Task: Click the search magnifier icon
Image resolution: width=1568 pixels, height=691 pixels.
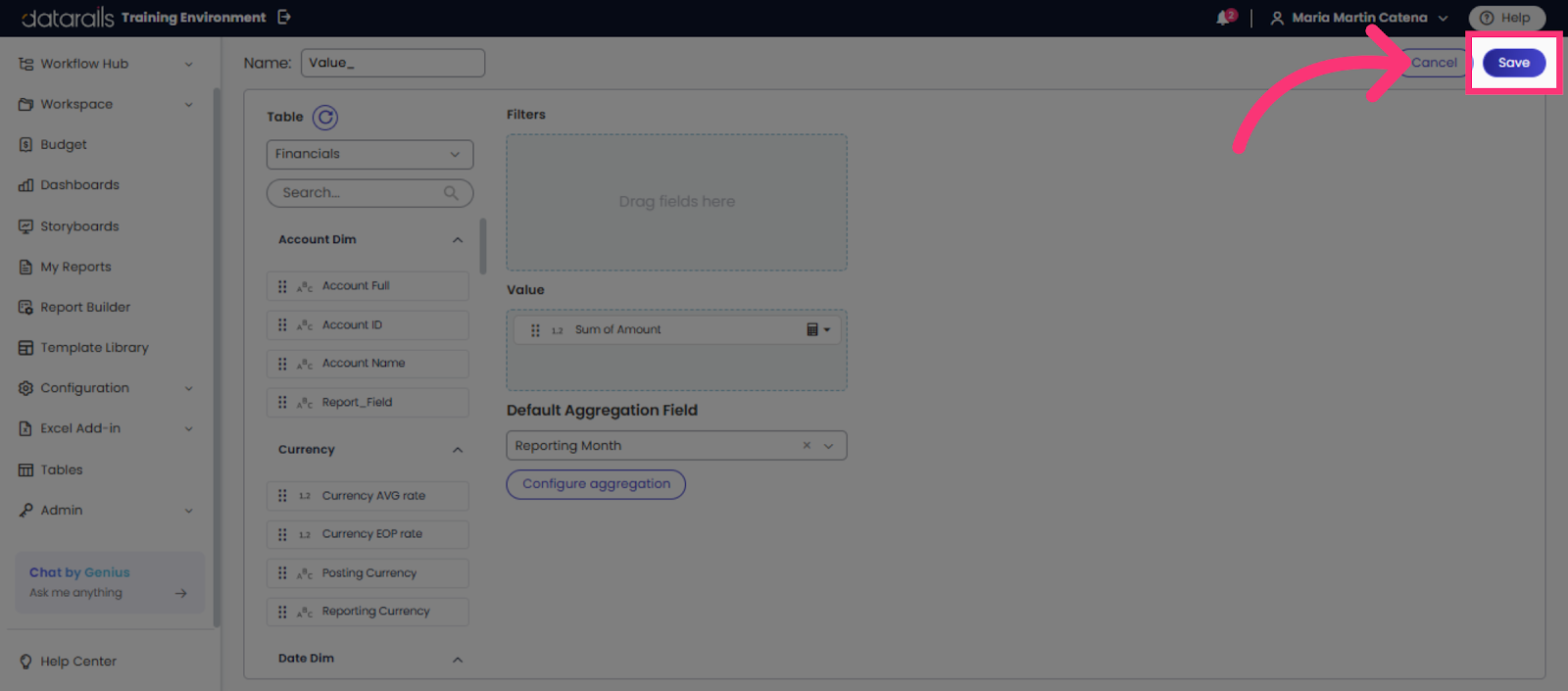Action: coord(451,193)
